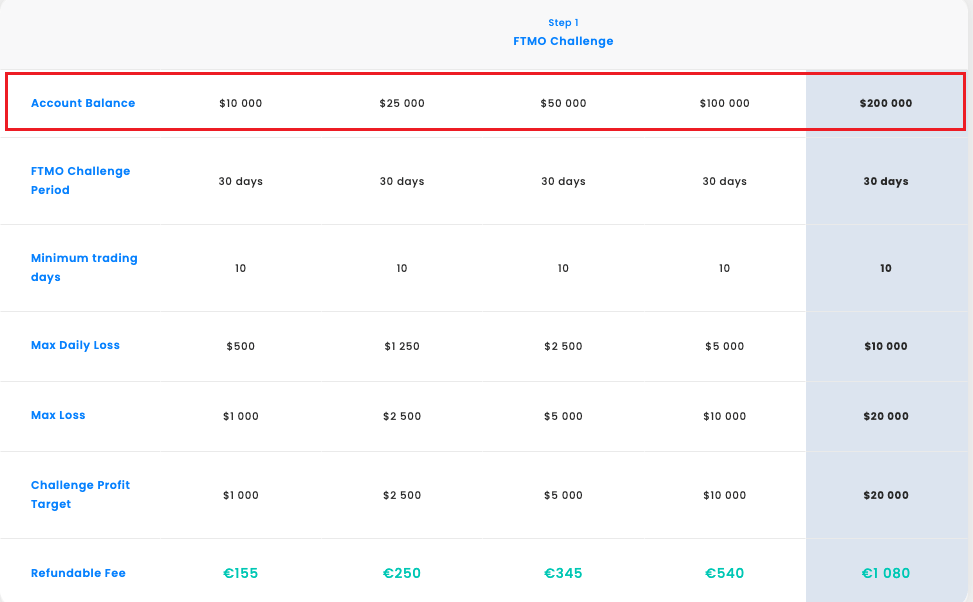This screenshot has width=973, height=602.
Task: Click the "Max Loss" row label
Action: (58, 415)
